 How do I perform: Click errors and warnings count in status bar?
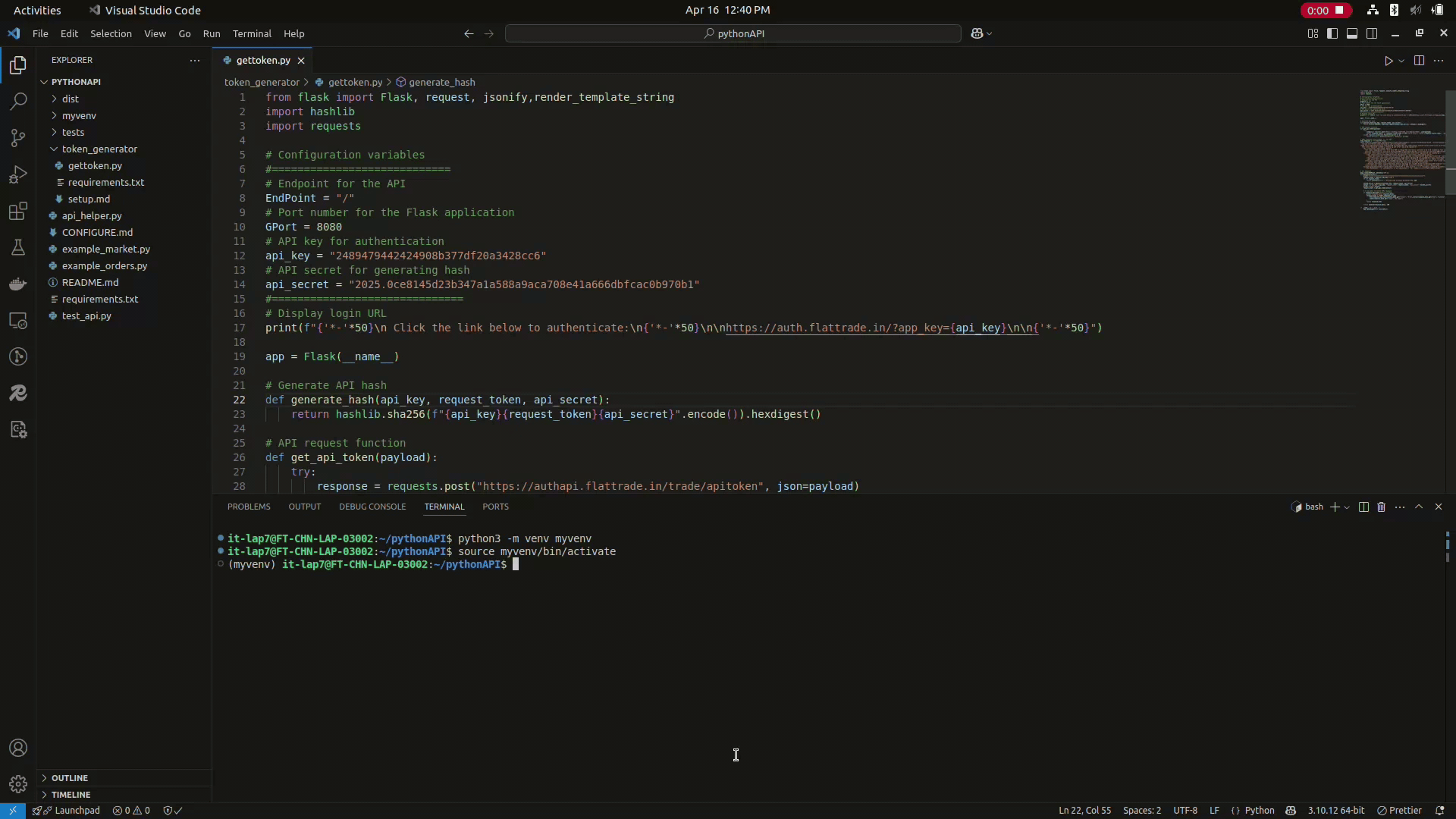click(131, 811)
